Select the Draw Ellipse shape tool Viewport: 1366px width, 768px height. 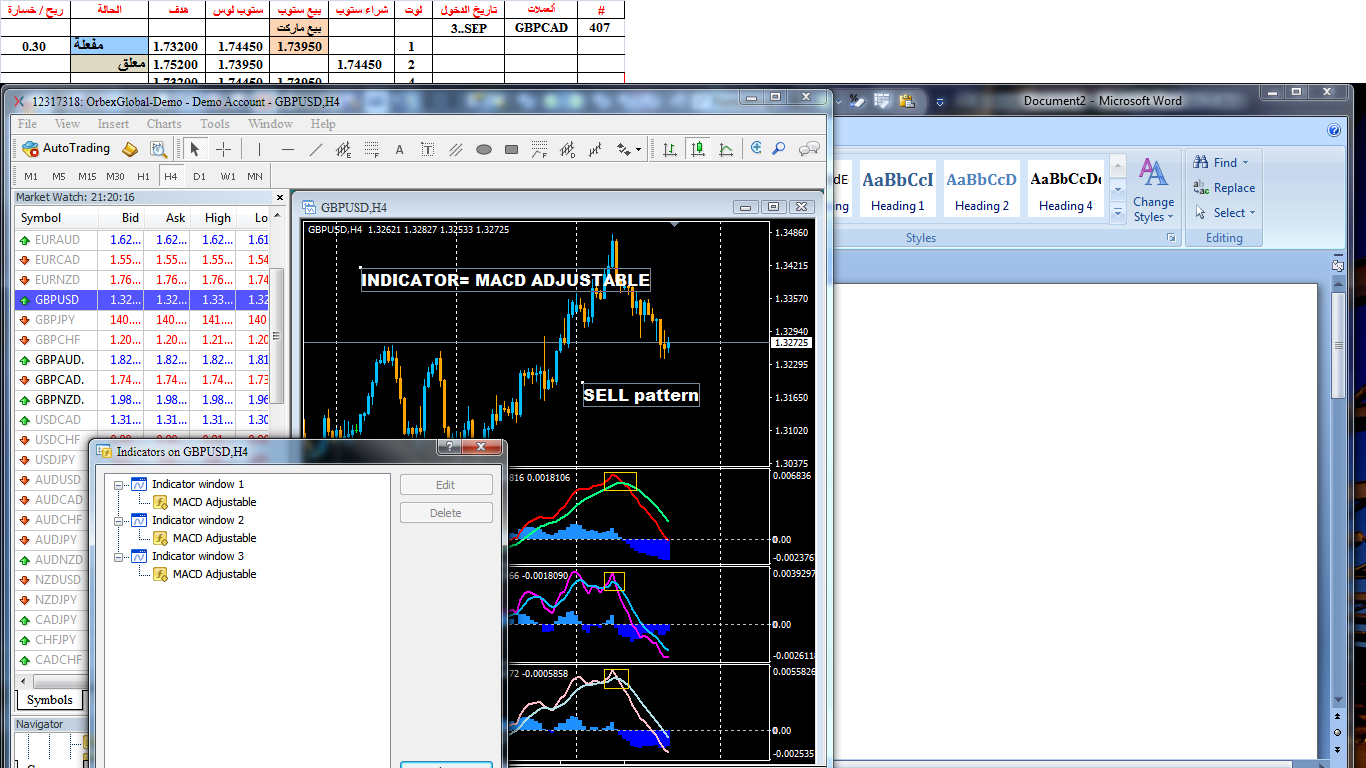pyautogui.click(x=484, y=149)
